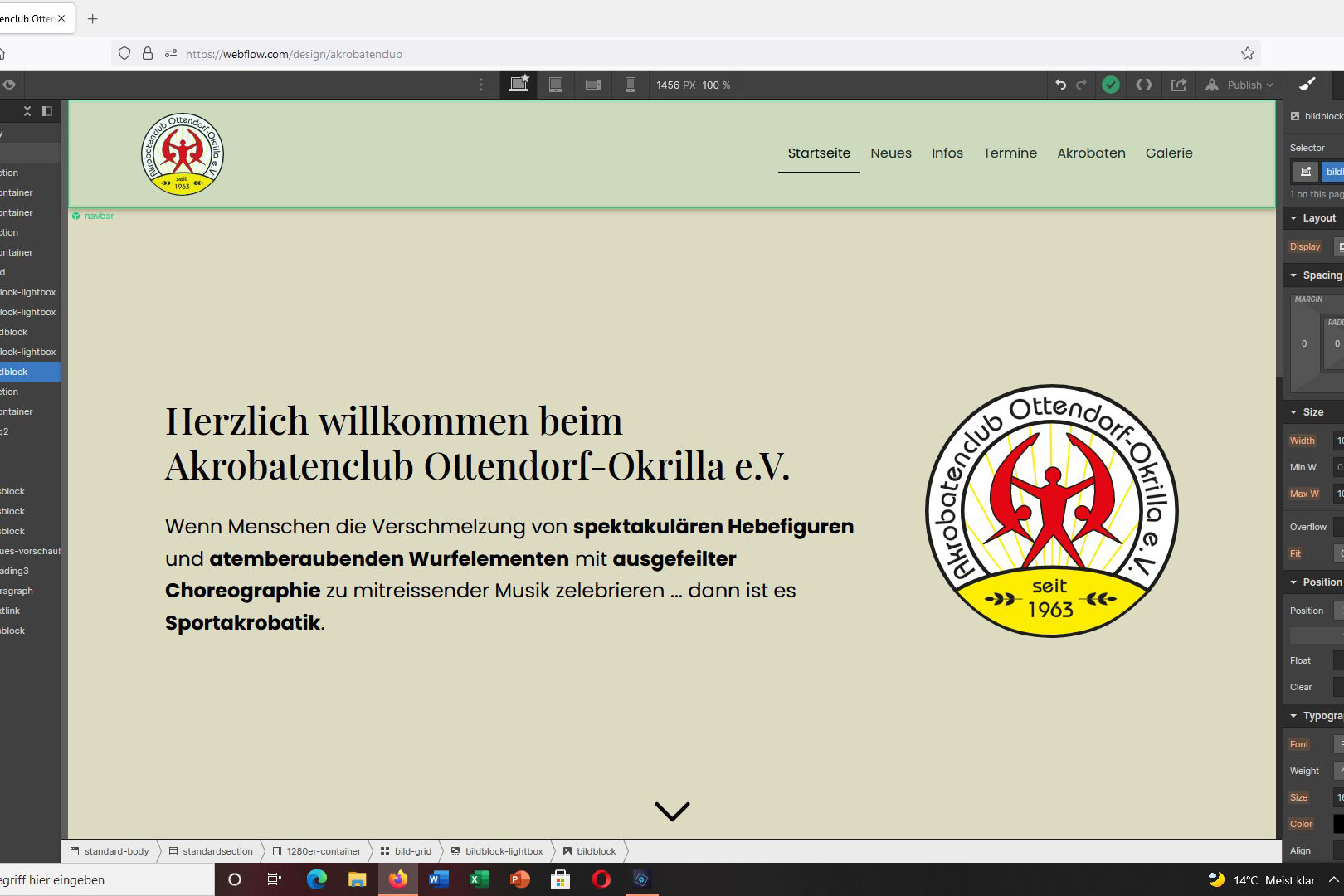Select 1280er-container in the breadcrumb

pos(317,851)
